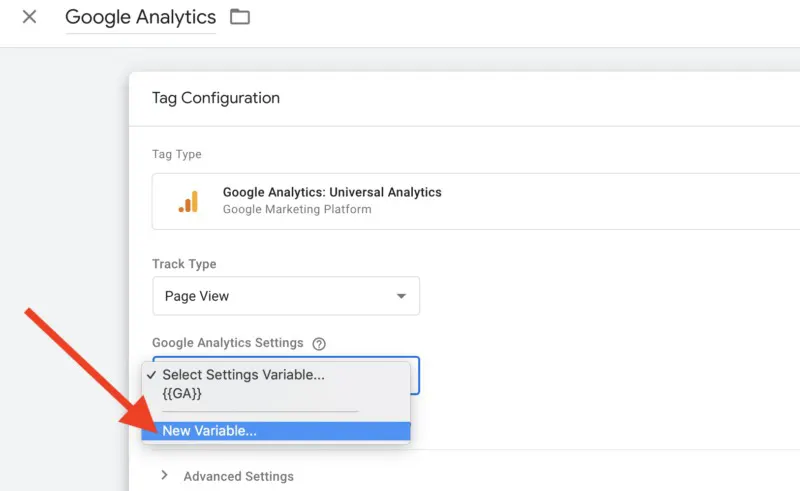Click the Tag Configuration heading
Image resolution: width=800 pixels, height=491 pixels.
[216, 98]
